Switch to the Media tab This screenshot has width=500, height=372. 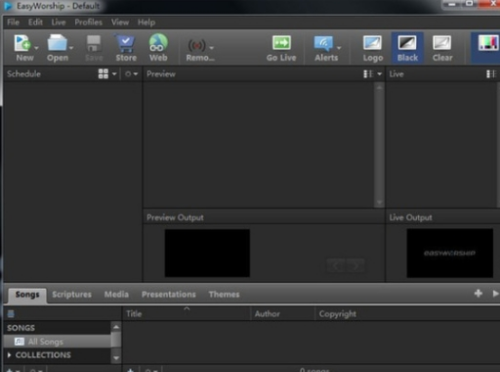(116, 295)
